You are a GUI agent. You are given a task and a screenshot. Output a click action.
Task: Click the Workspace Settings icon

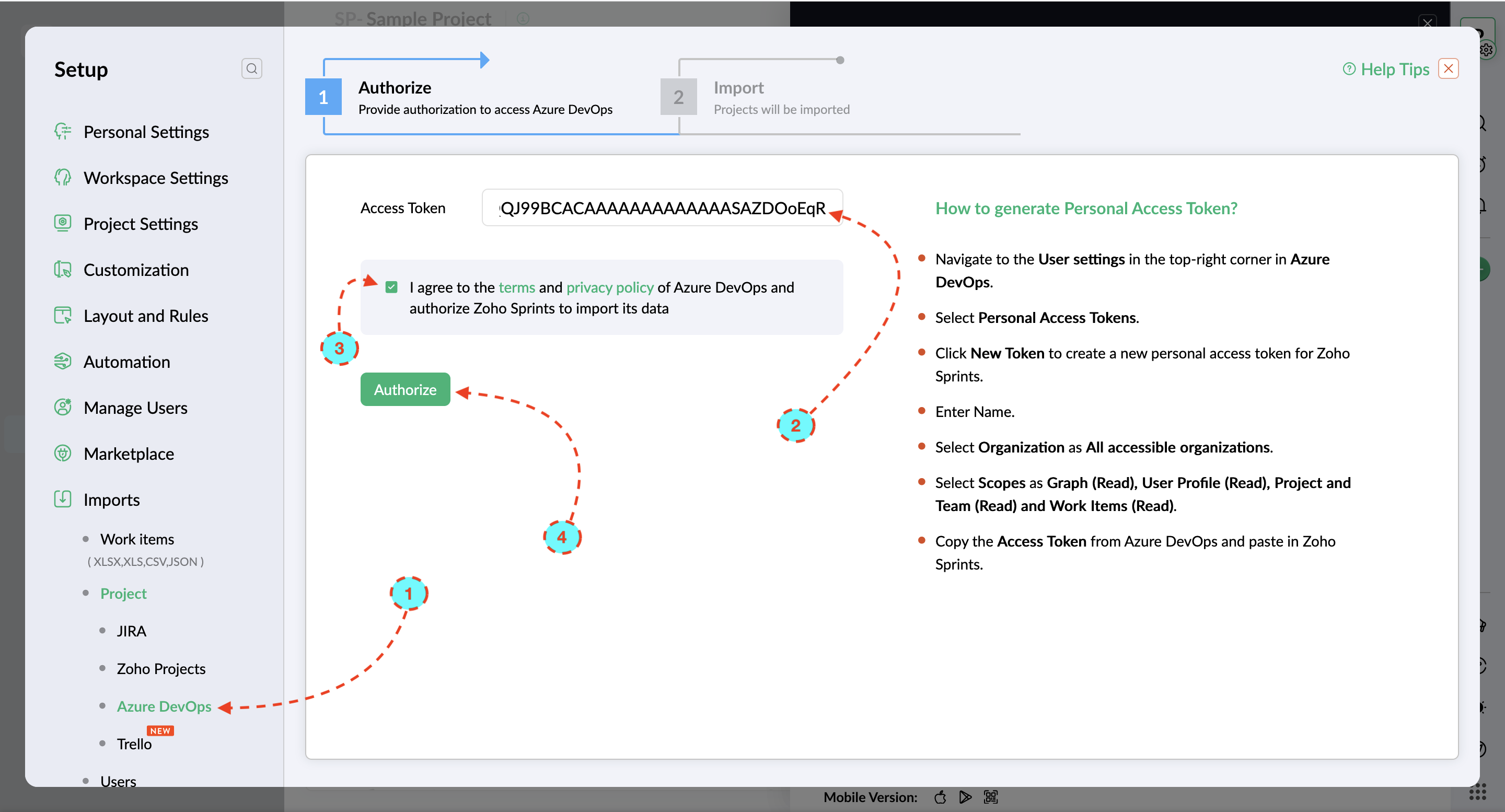click(x=63, y=177)
